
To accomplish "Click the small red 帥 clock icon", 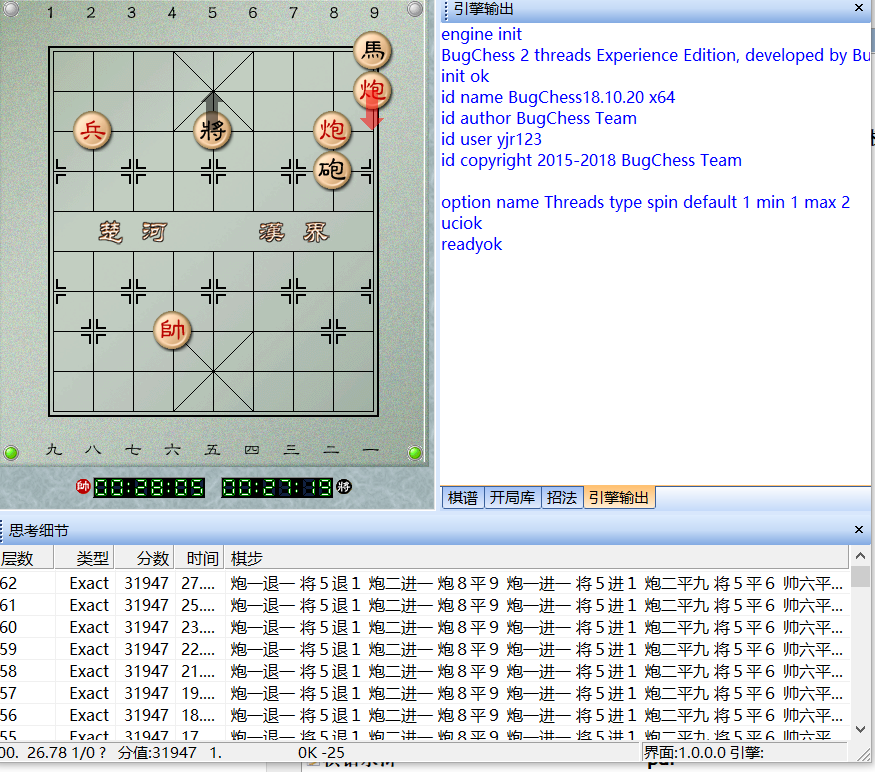I will tap(83, 487).
